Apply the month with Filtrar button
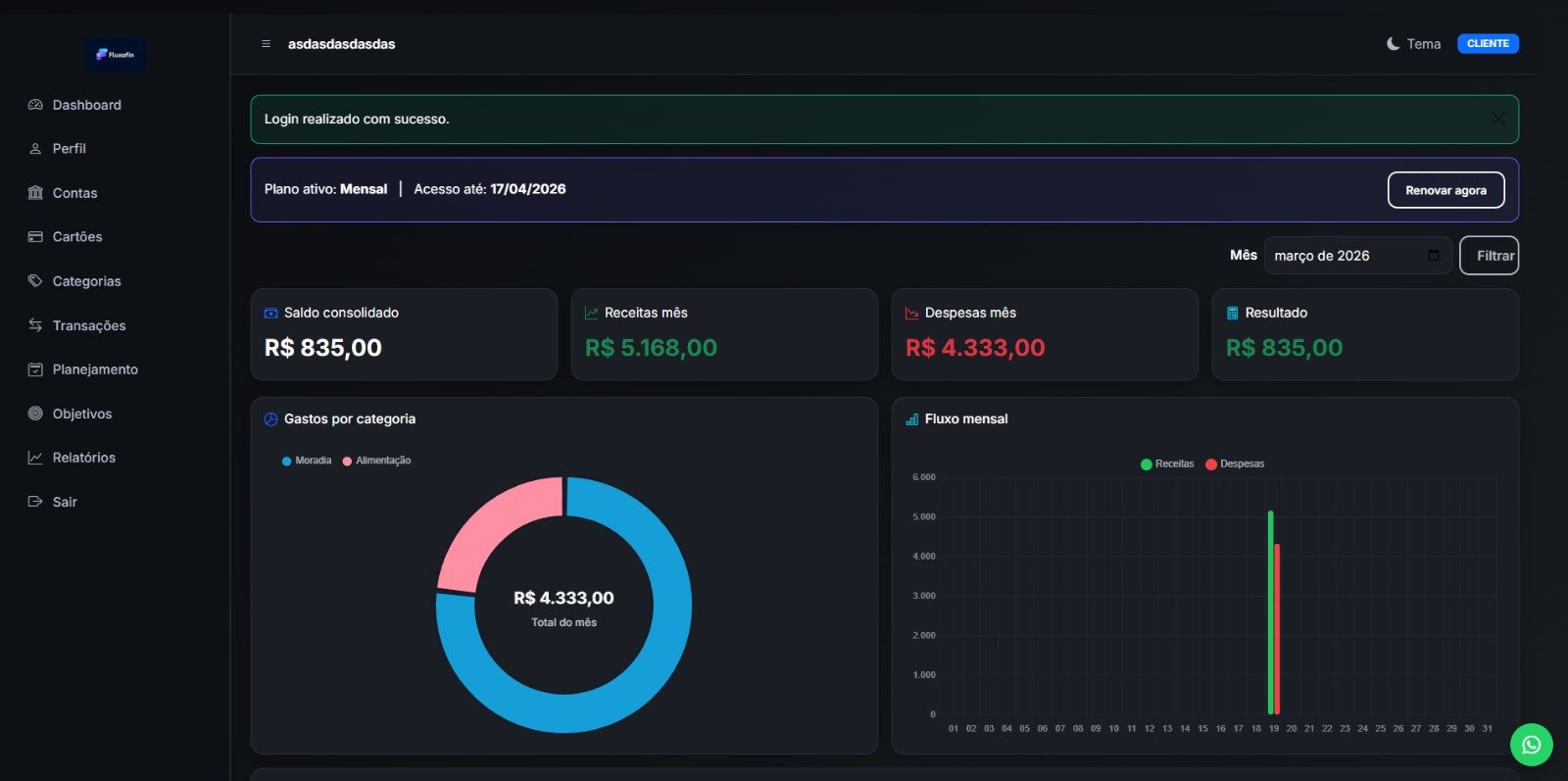Image resolution: width=1568 pixels, height=781 pixels. point(1490,256)
